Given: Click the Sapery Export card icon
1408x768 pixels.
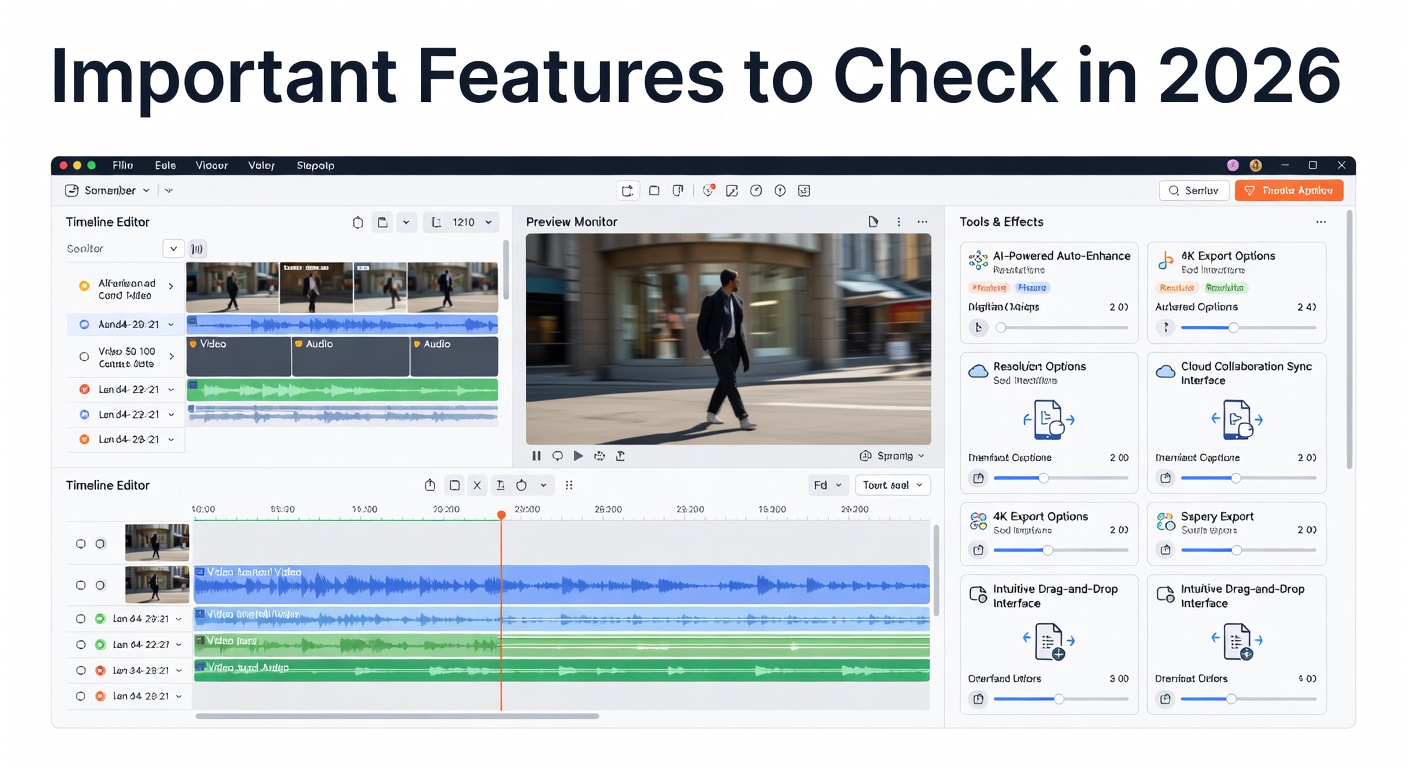Looking at the screenshot, I should tap(1165, 522).
